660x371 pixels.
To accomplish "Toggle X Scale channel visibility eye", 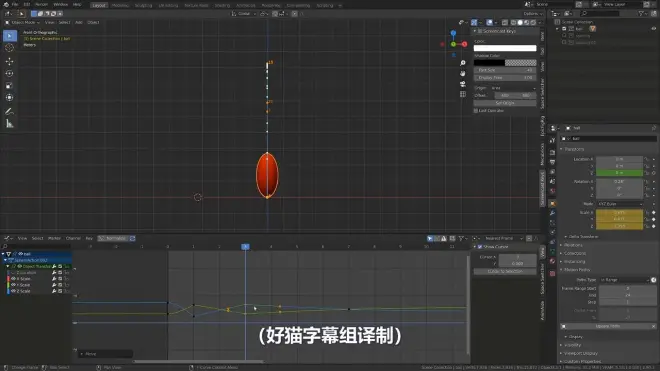I will [x=13, y=279].
